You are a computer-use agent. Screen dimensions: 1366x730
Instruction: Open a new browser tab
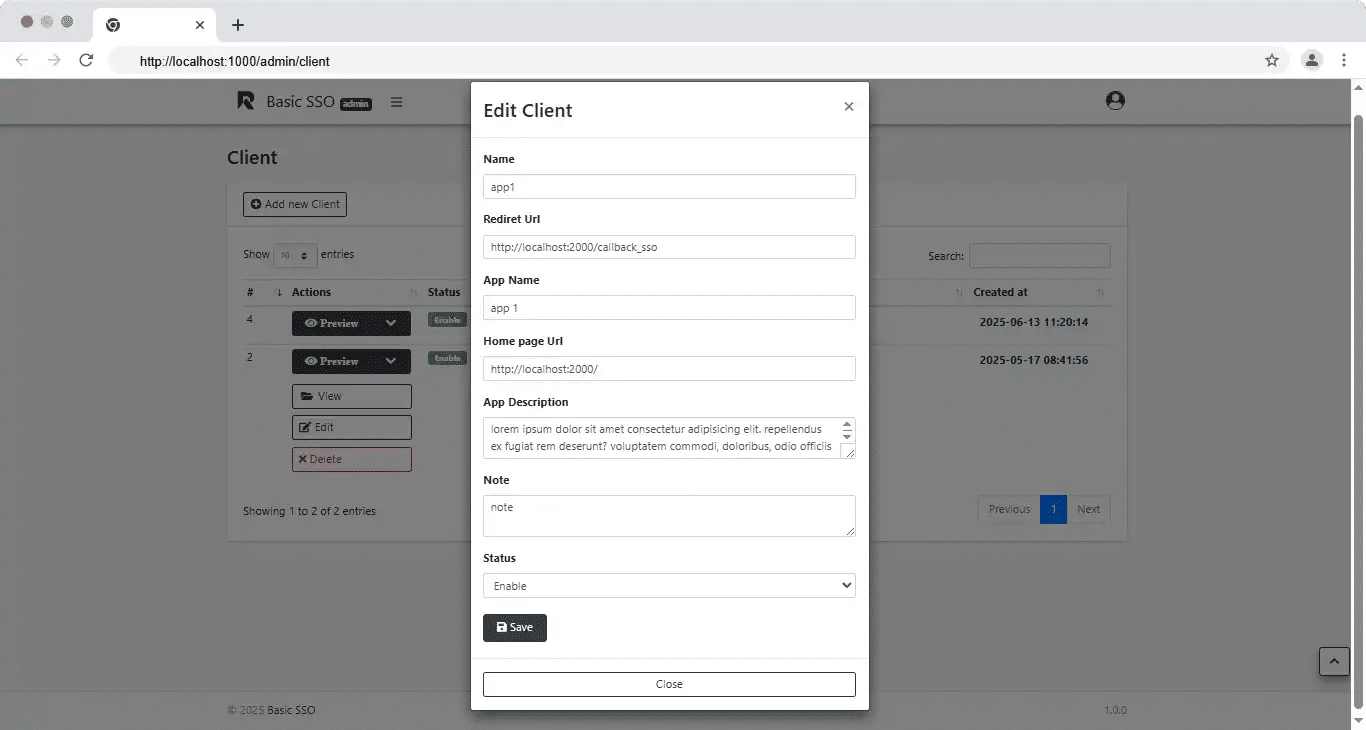[x=237, y=25]
